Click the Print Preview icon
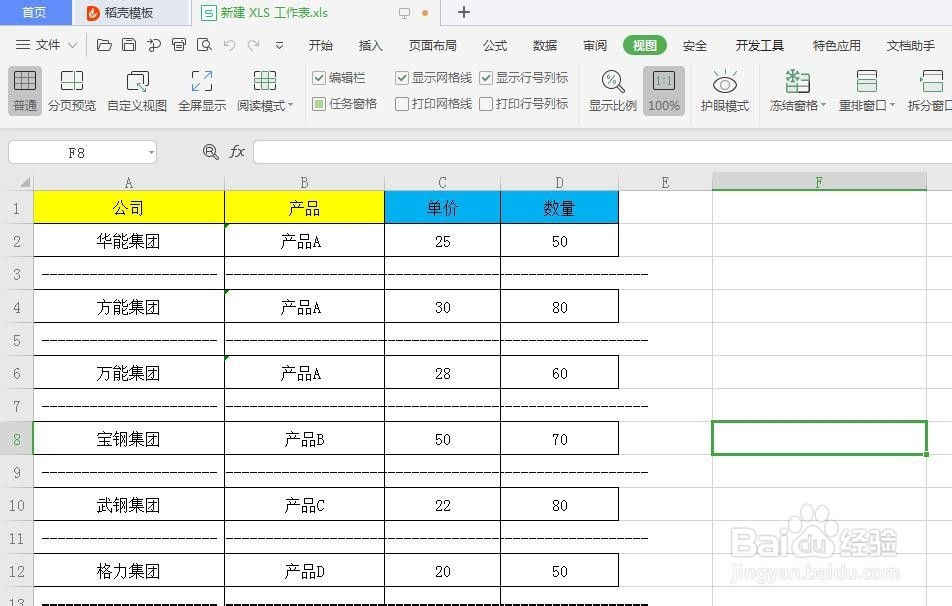952x606 pixels. [204, 45]
